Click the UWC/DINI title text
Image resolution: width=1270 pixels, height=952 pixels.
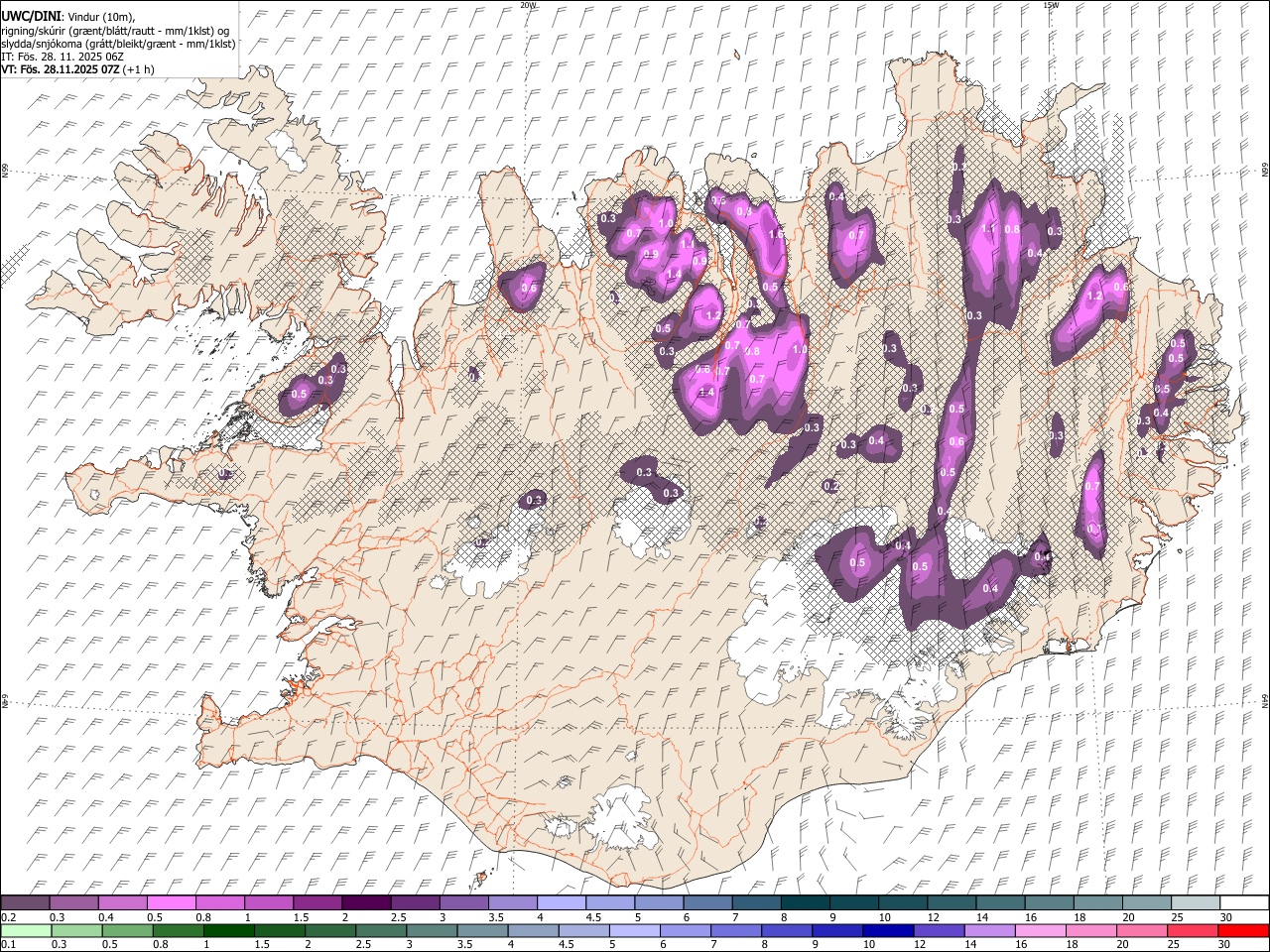30,17
